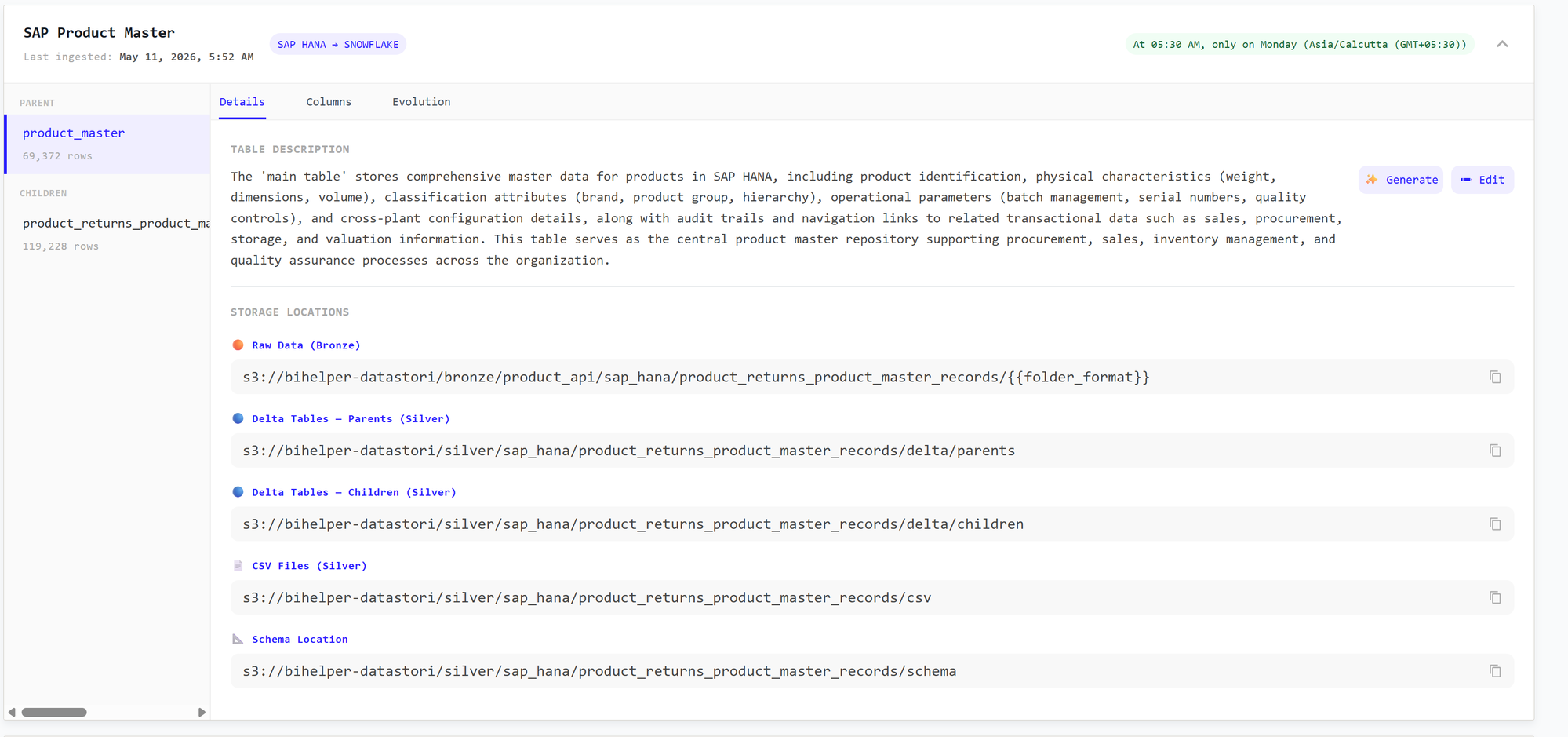Click the sidebar horizontal scrollbar thumb
Screen dimensions: 1568x737
tap(54, 712)
